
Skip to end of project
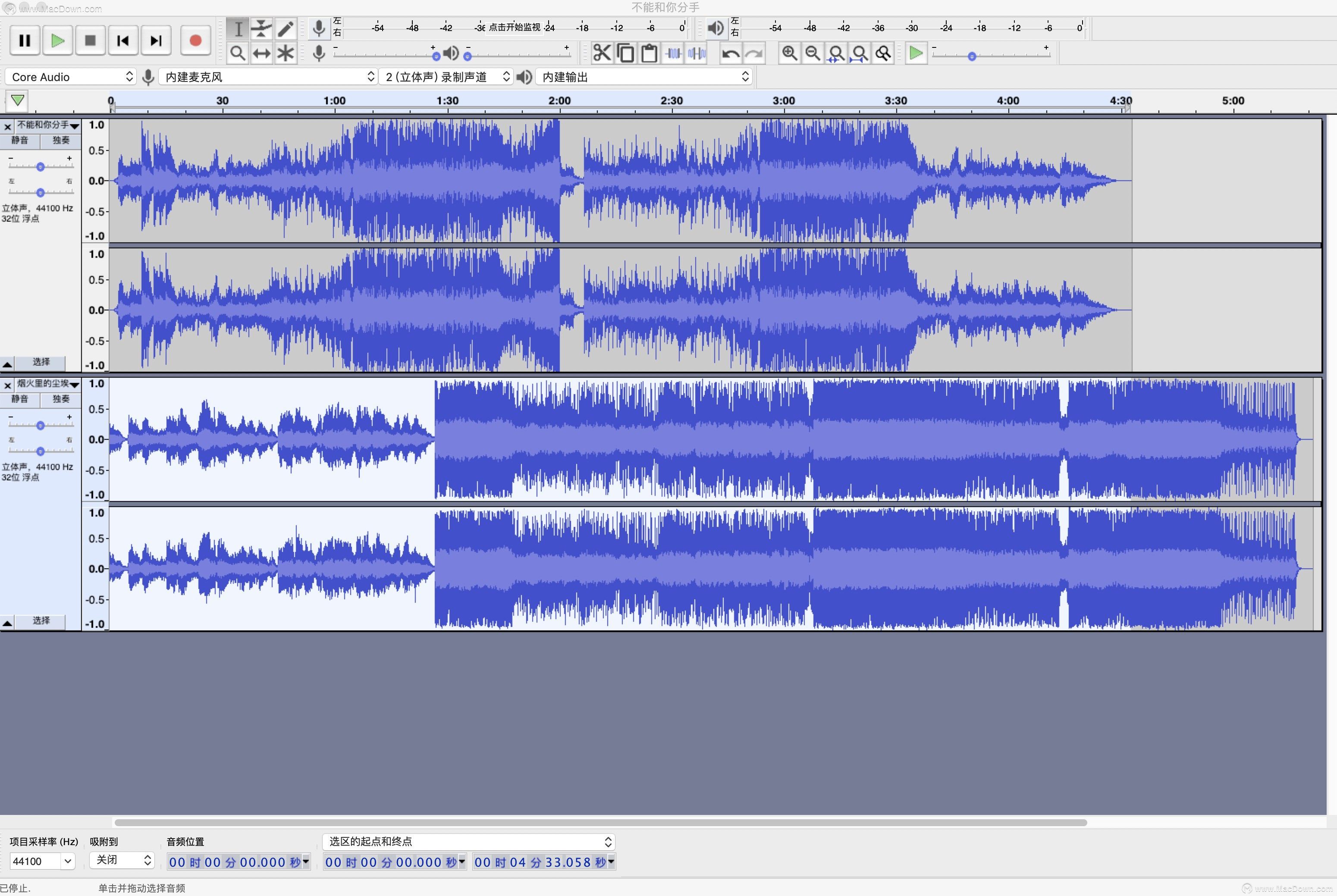pyautogui.click(x=156, y=41)
